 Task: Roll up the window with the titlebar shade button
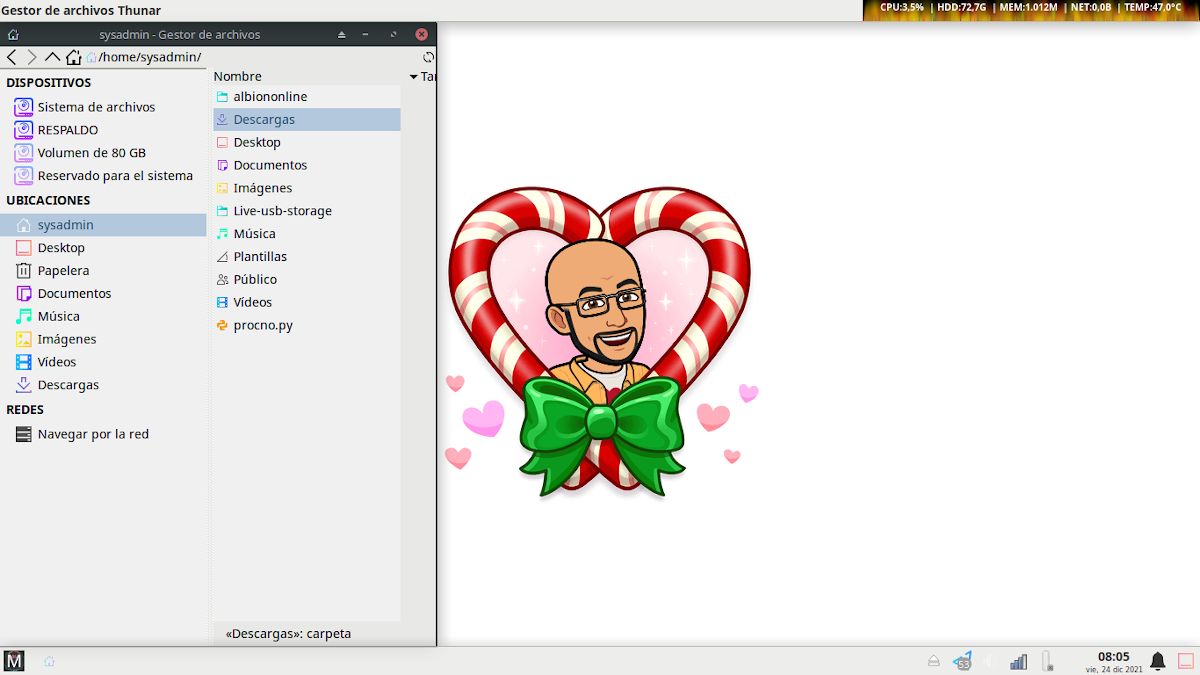pyautogui.click(x=342, y=34)
